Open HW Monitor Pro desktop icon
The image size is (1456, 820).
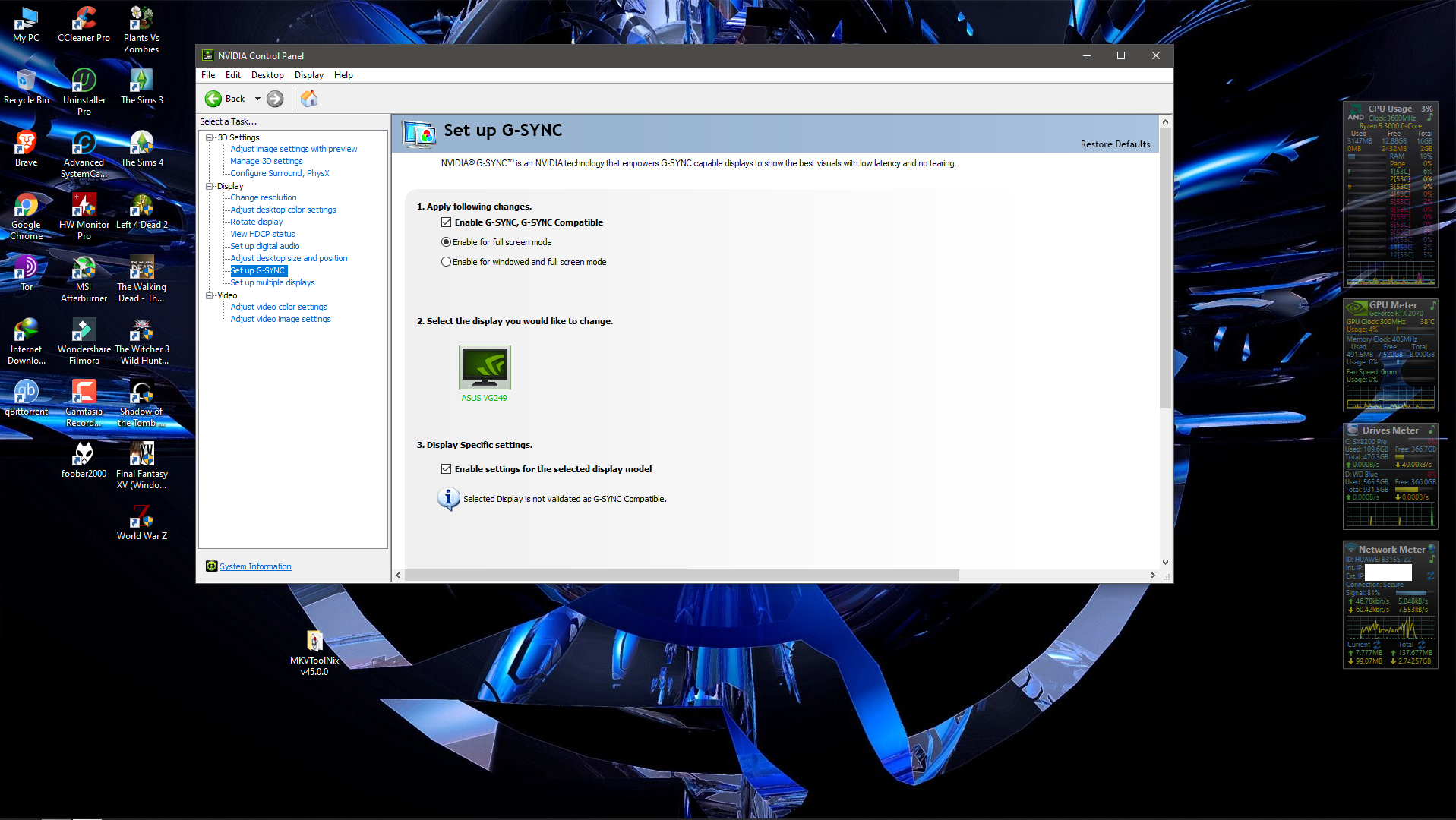84,218
